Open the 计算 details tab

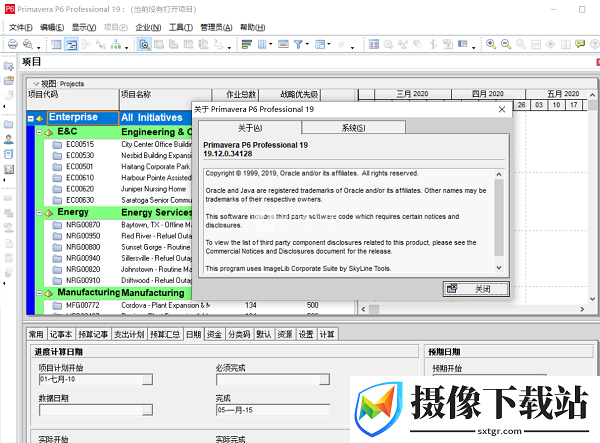tap(327, 334)
